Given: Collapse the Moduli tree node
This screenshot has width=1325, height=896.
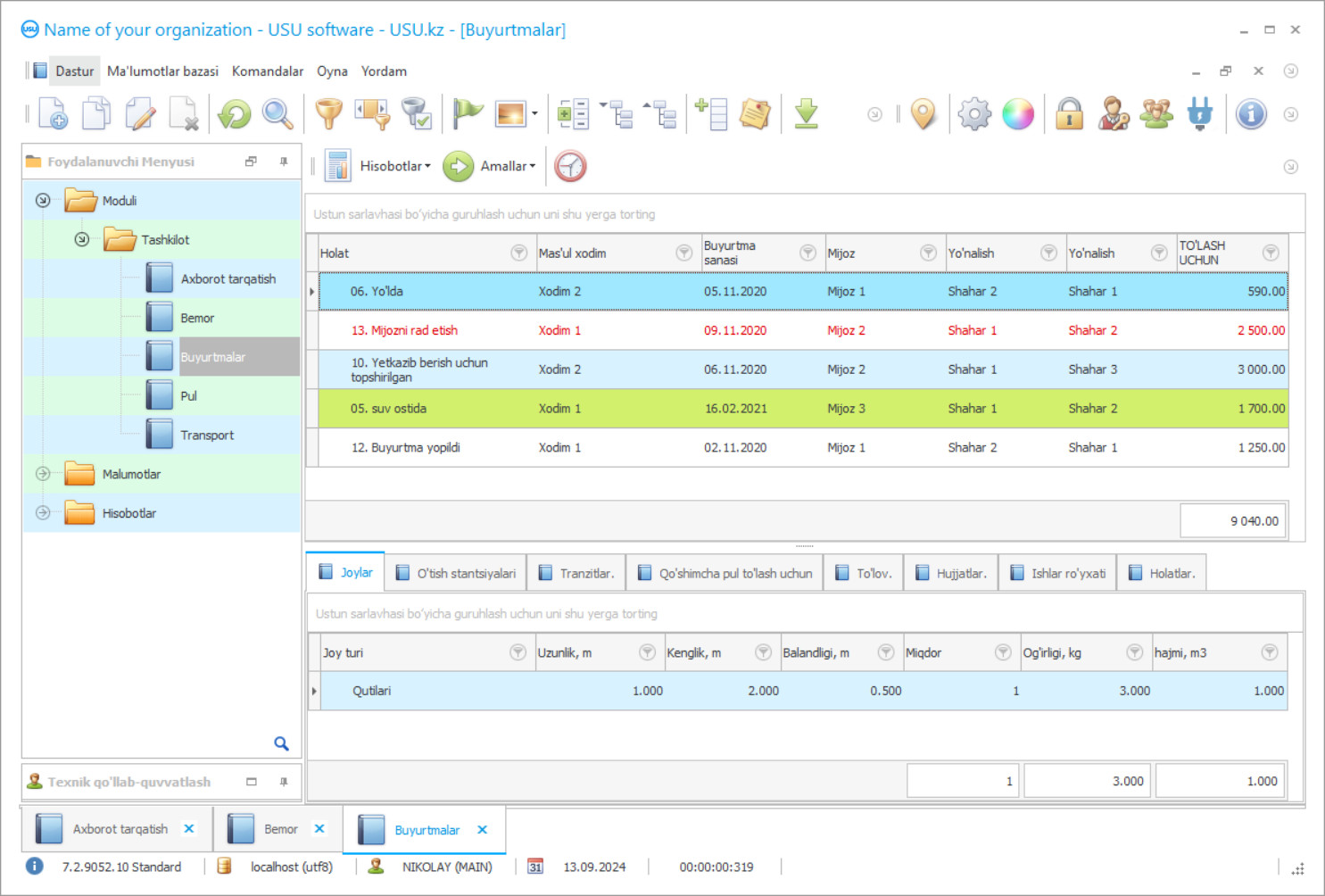Looking at the screenshot, I should click(x=43, y=200).
